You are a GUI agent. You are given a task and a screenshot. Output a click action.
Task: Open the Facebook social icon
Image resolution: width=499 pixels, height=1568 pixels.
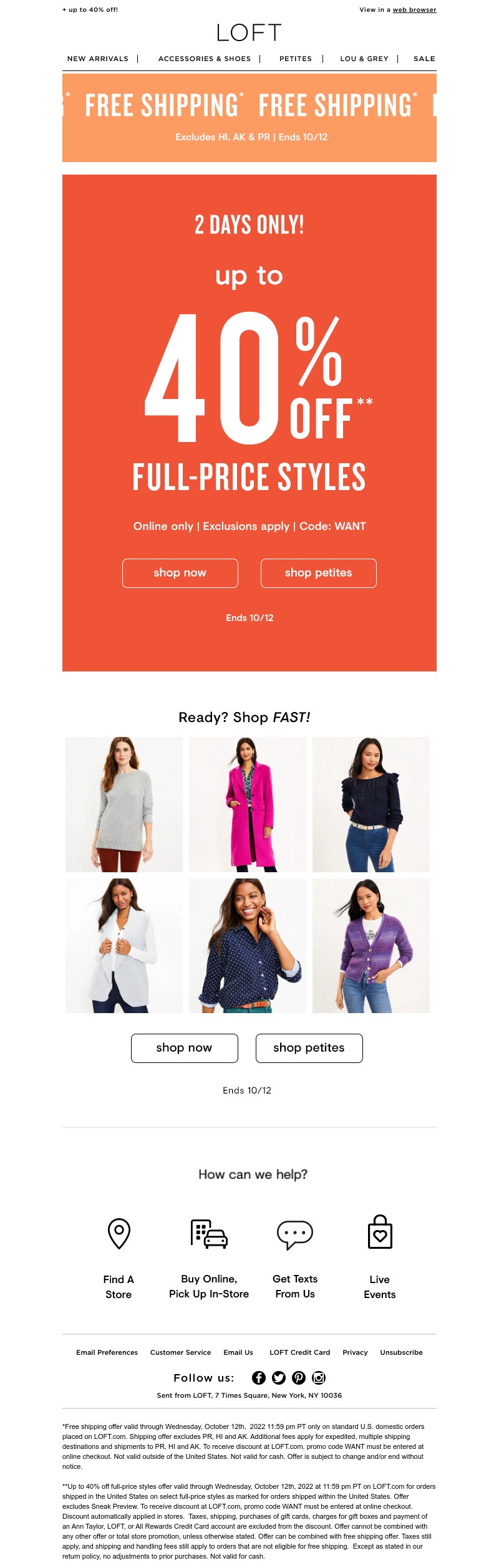pos(259,1378)
